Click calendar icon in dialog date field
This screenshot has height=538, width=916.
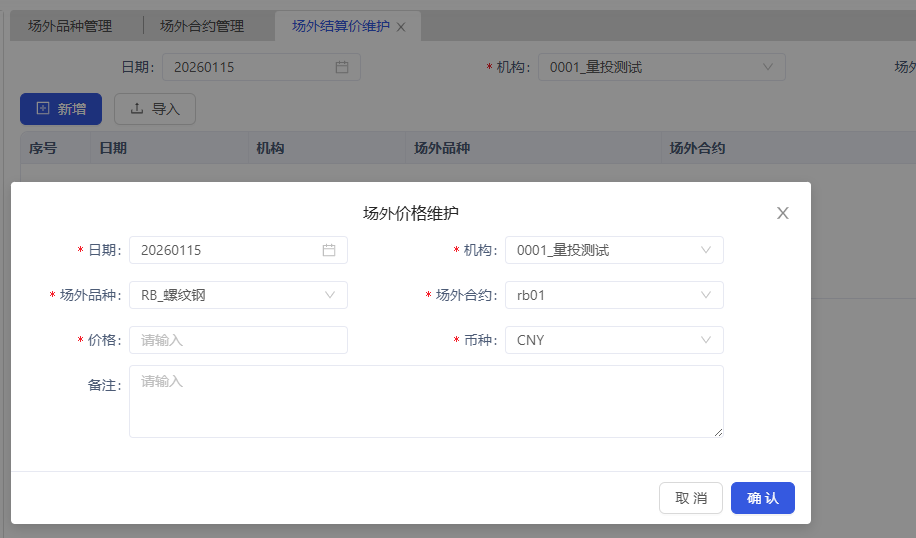(x=329, y=250)
